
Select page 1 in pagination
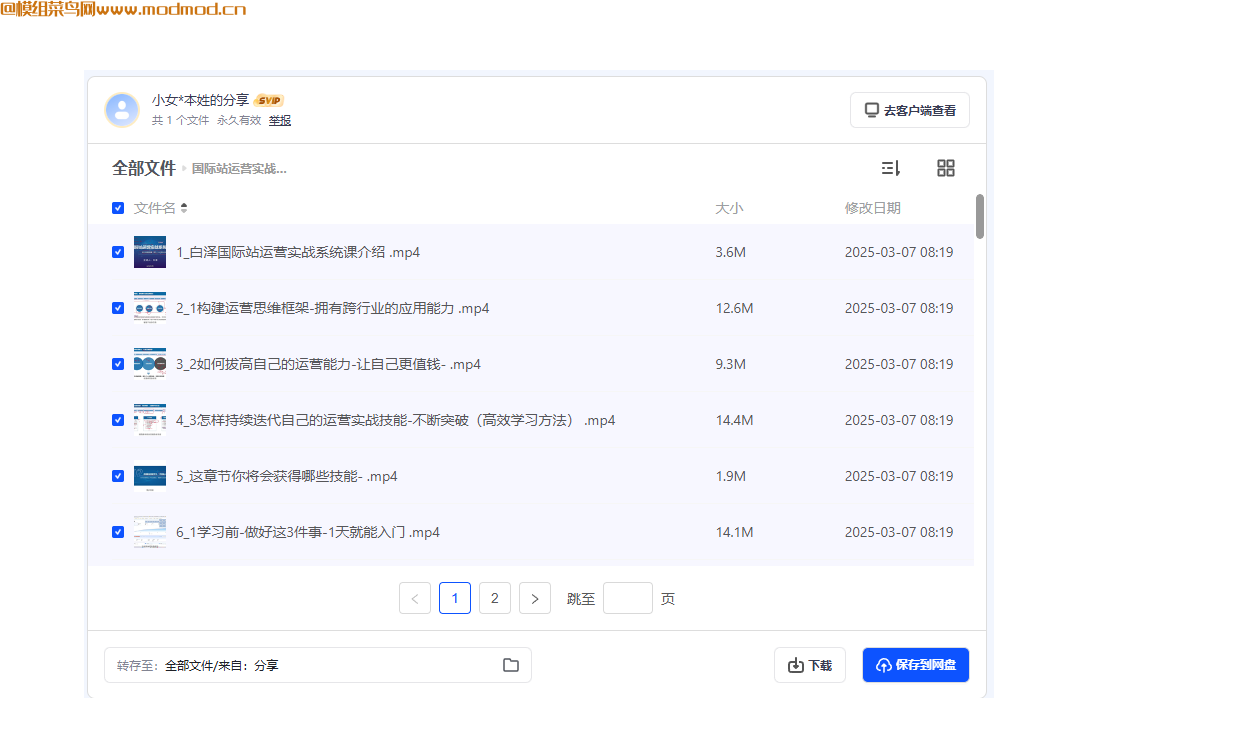[x=455, y=598]
